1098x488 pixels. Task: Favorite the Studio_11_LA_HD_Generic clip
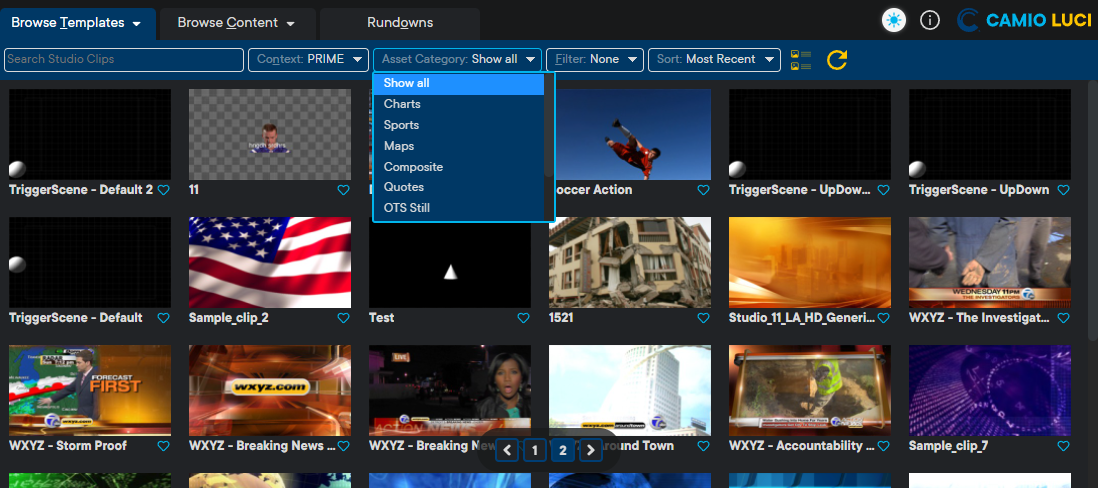(883, 318)
